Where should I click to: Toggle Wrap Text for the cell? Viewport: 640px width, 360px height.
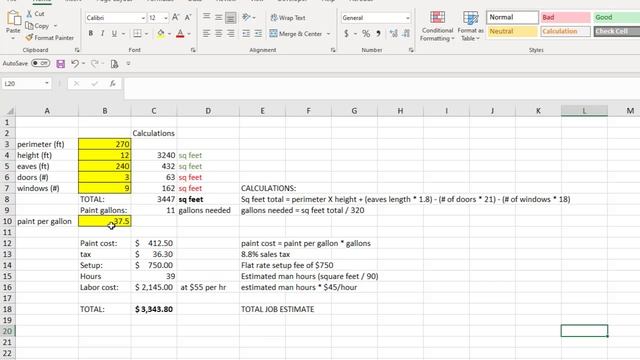coord(288,18)
